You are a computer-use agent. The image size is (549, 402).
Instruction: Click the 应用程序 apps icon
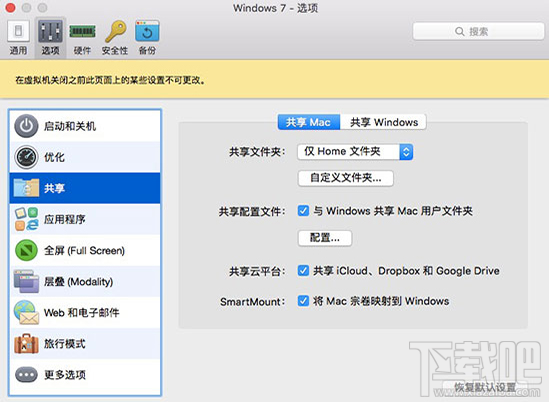click(x=26, y=219)
